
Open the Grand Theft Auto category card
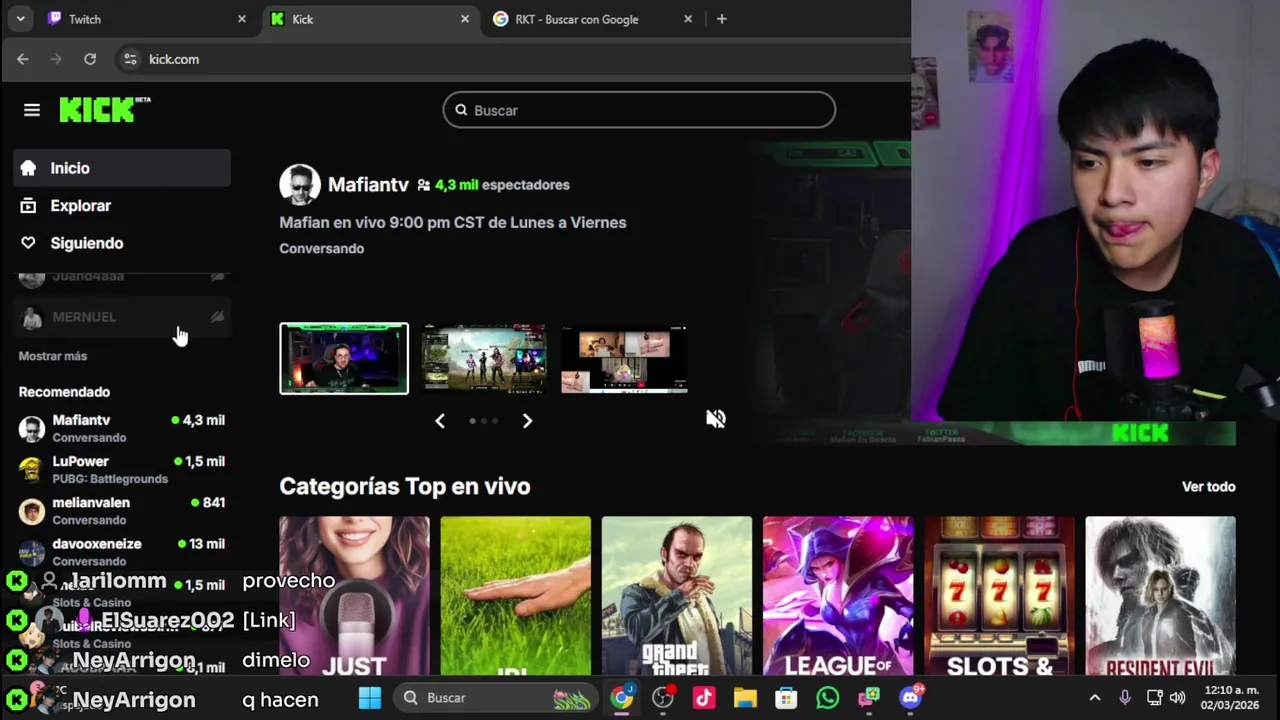click(x=677, y=596)
